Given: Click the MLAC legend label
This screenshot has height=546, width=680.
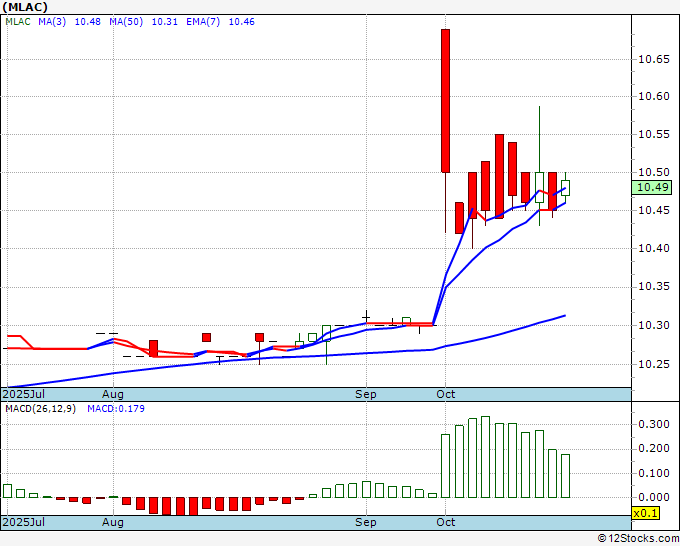Looking at the screenshot, I should coord(18,22).
